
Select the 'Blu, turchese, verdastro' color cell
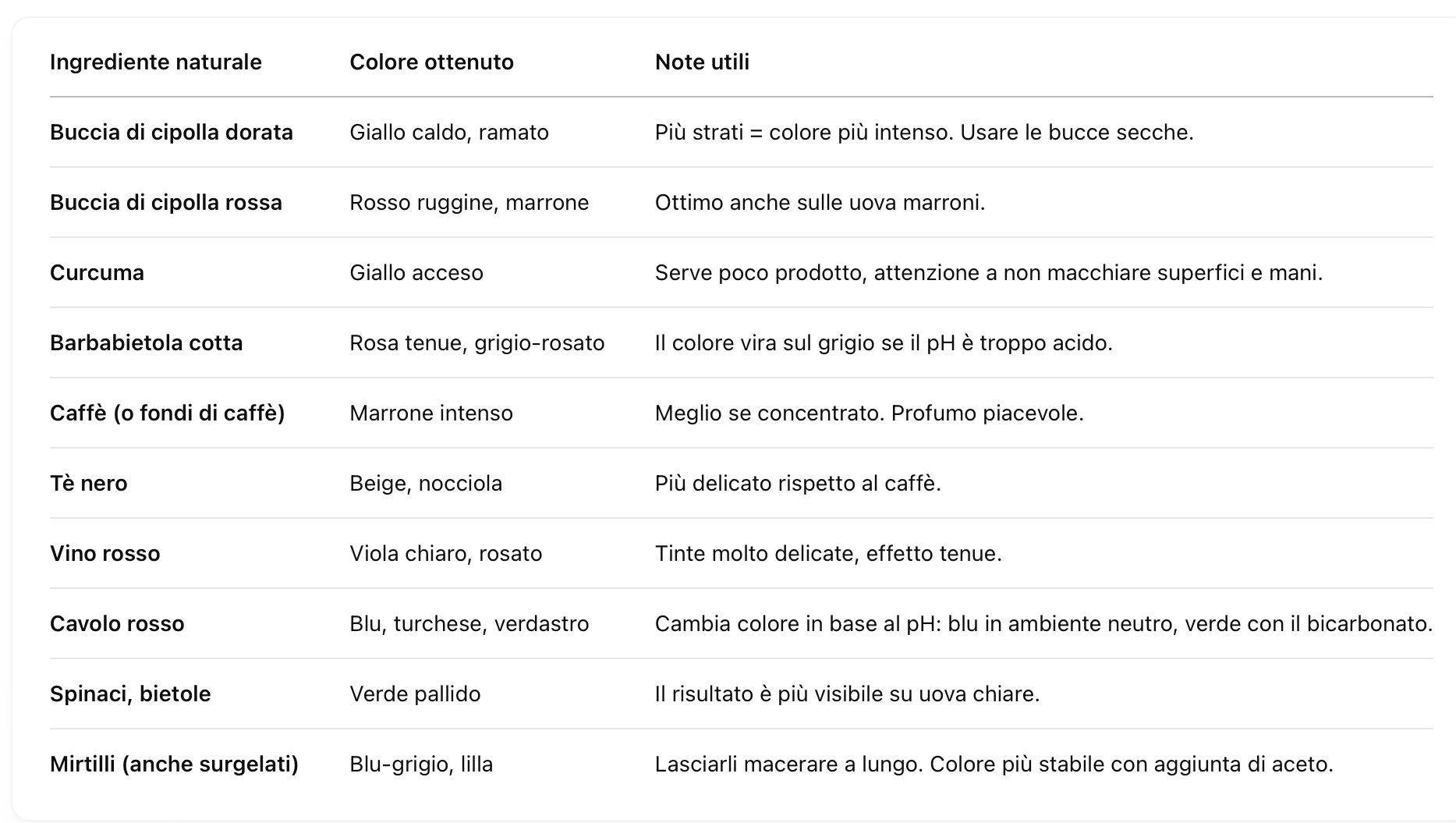pyautogui.click(x=469, y=624)
